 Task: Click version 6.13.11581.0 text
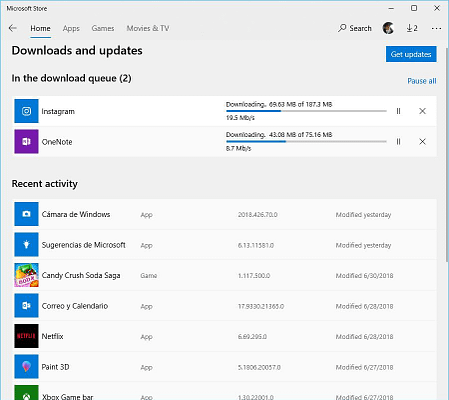point(256,245)
